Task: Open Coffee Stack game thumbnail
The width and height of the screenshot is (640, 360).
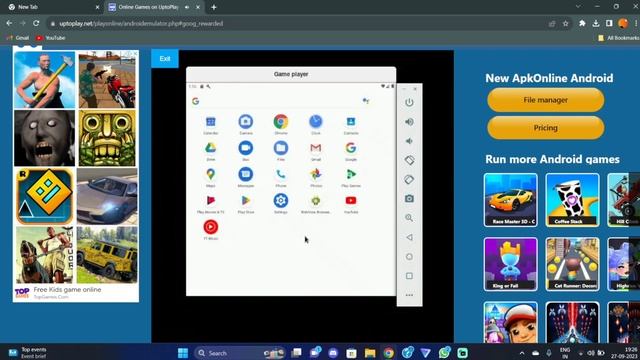Action: tap(572, 200)
